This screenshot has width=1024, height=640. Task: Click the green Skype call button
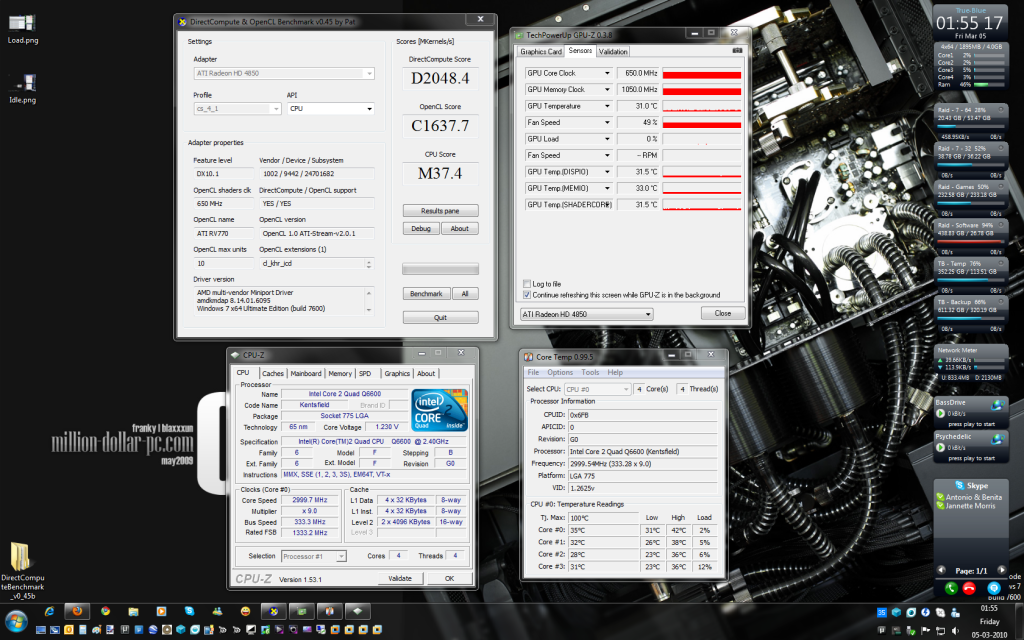pos(950,588)
